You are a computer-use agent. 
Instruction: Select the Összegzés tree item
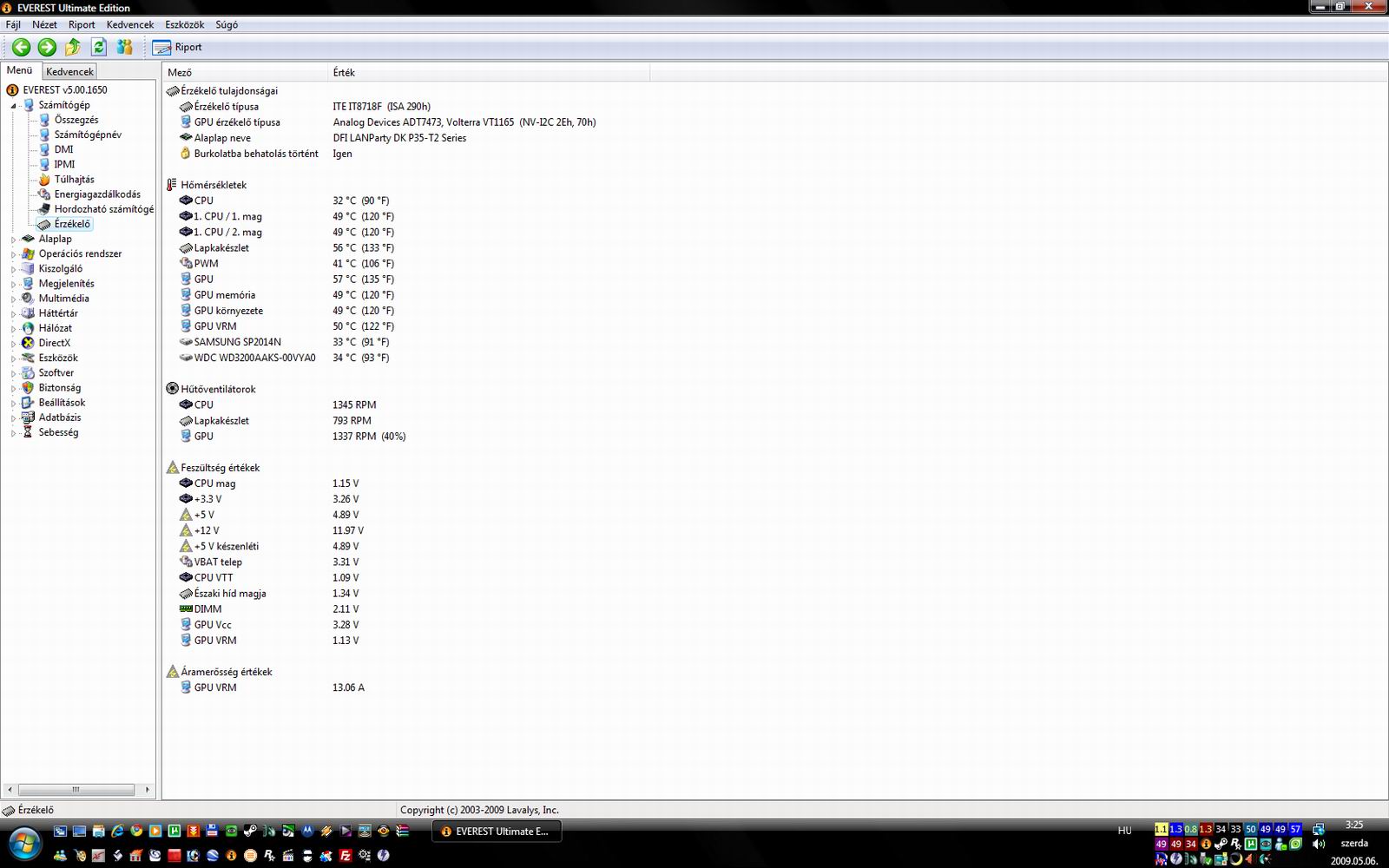click(x=76, y=120)
